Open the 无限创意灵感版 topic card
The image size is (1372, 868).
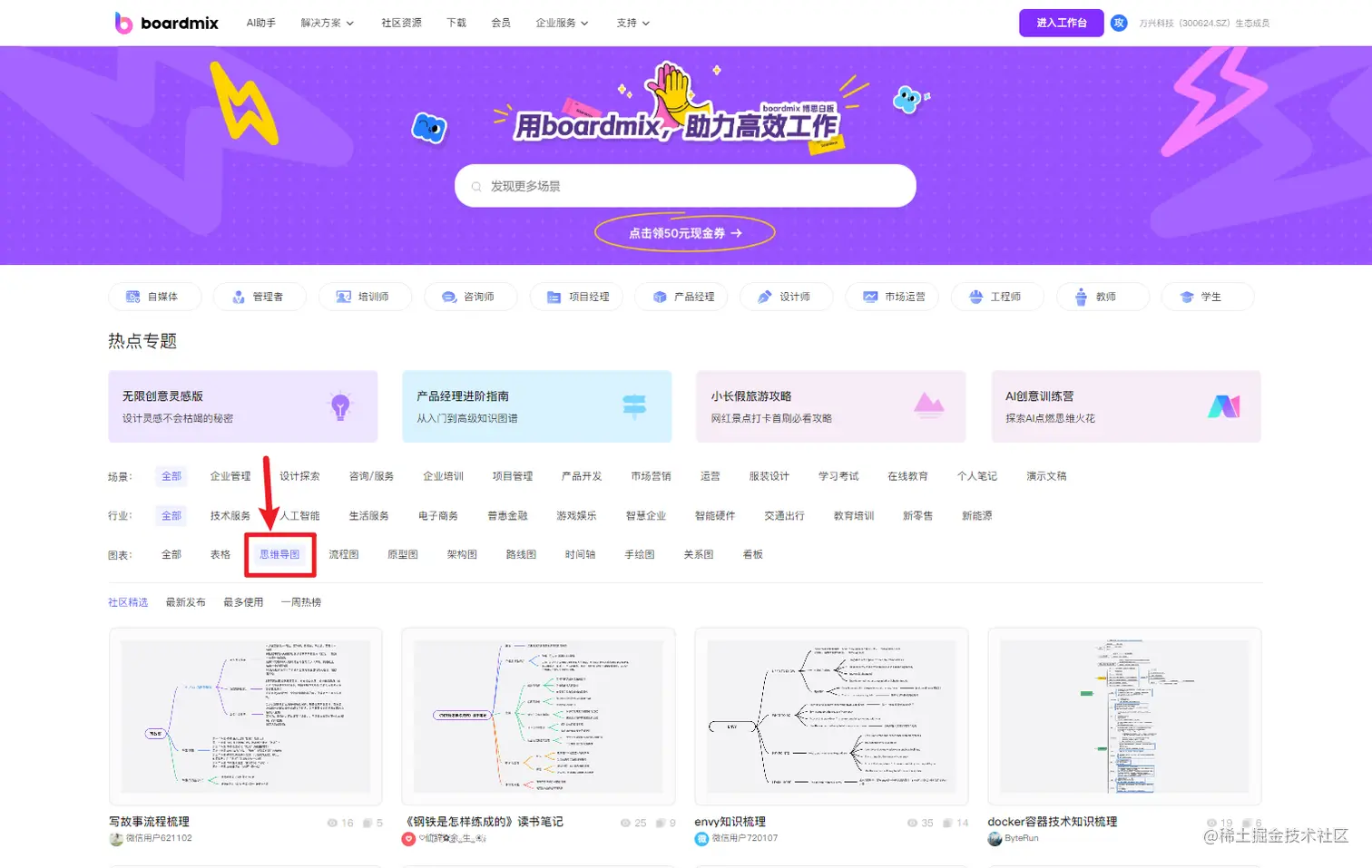click(x=243, y=406)
